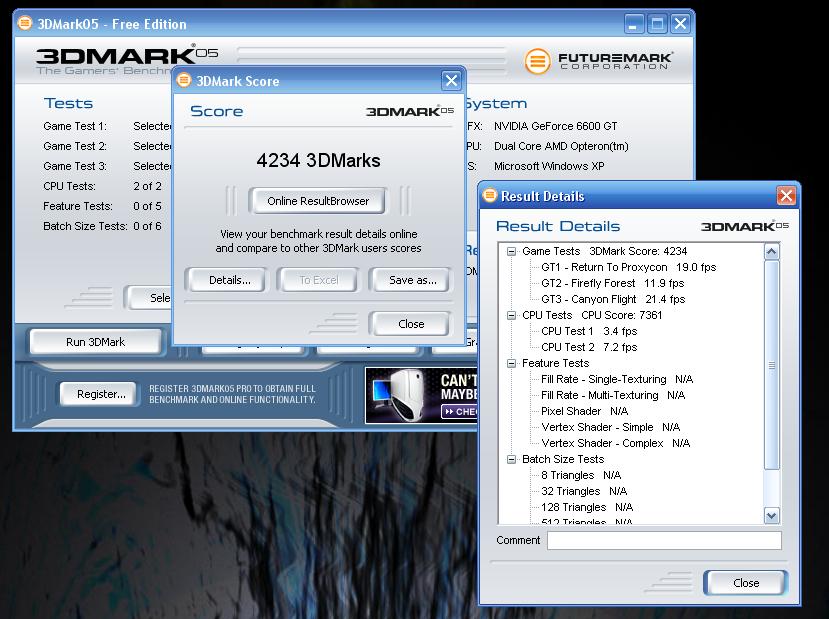The image size is (829, 619).
Task: Select CPU Test 1 row
Action: click(x=589, y=331)
